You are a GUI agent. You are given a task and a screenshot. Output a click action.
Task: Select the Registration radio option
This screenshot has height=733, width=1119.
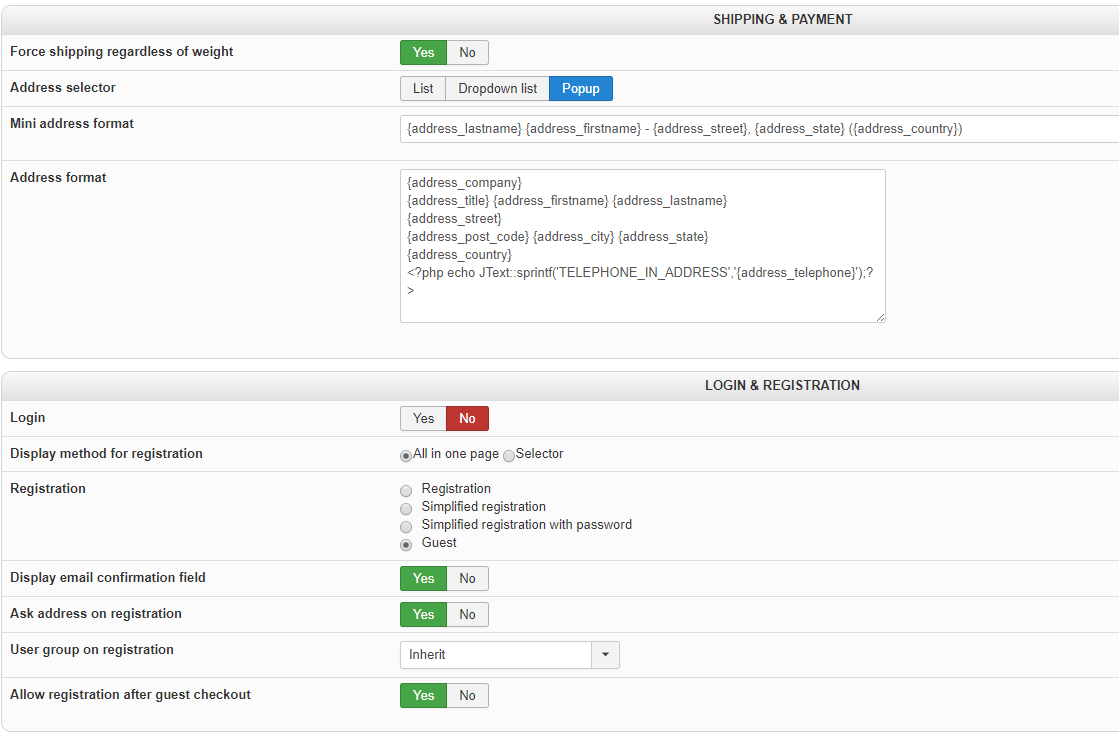pyautogui.click(x=406, y=491)
